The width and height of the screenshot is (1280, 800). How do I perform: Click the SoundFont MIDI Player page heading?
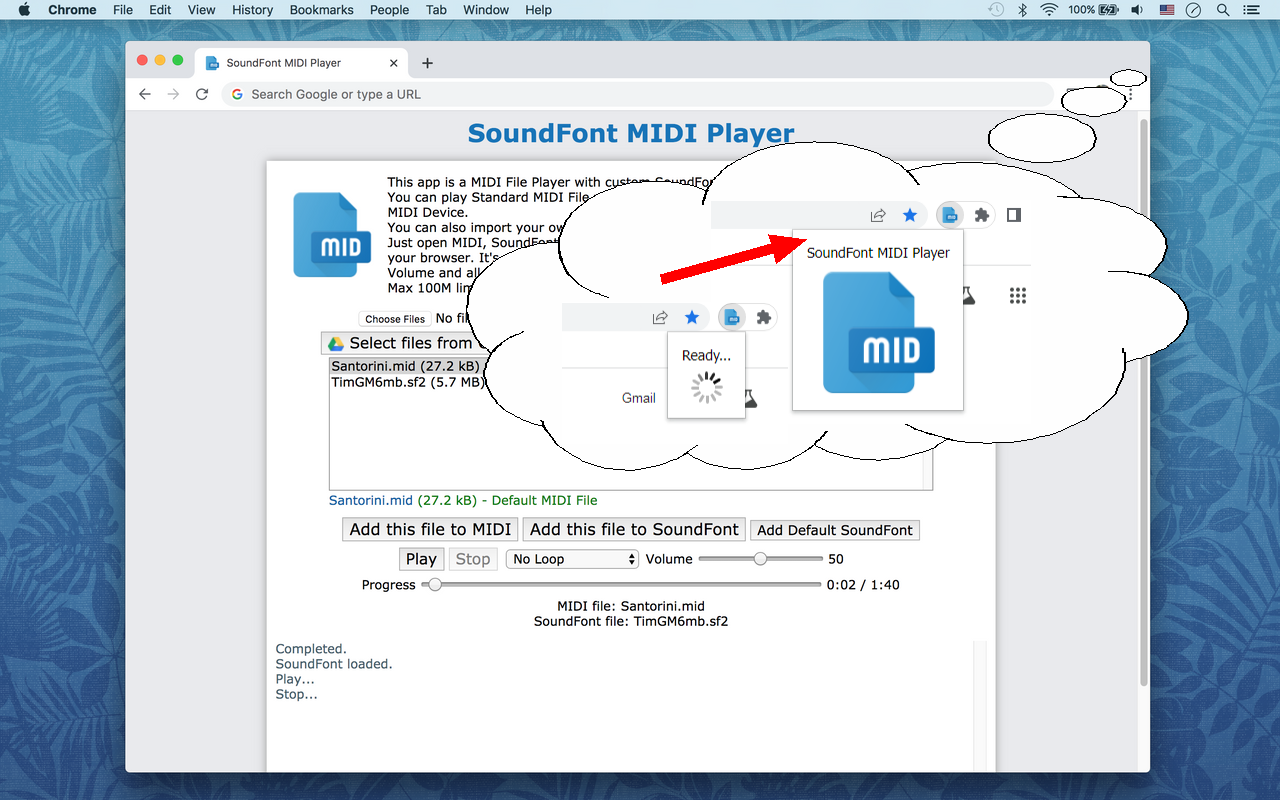point(631,133)
